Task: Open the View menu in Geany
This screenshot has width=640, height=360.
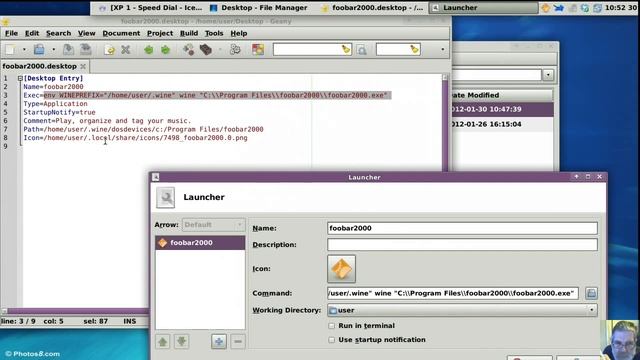Action: tap(87, 33)
